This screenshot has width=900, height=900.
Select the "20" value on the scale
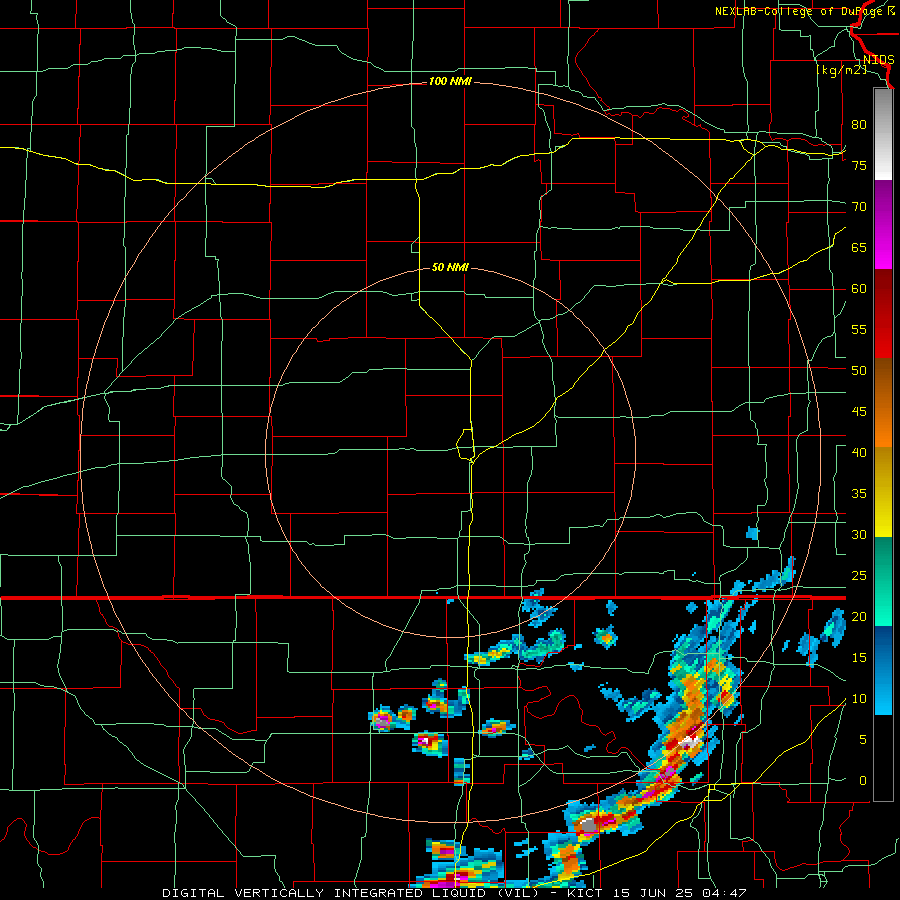(859, 616)
